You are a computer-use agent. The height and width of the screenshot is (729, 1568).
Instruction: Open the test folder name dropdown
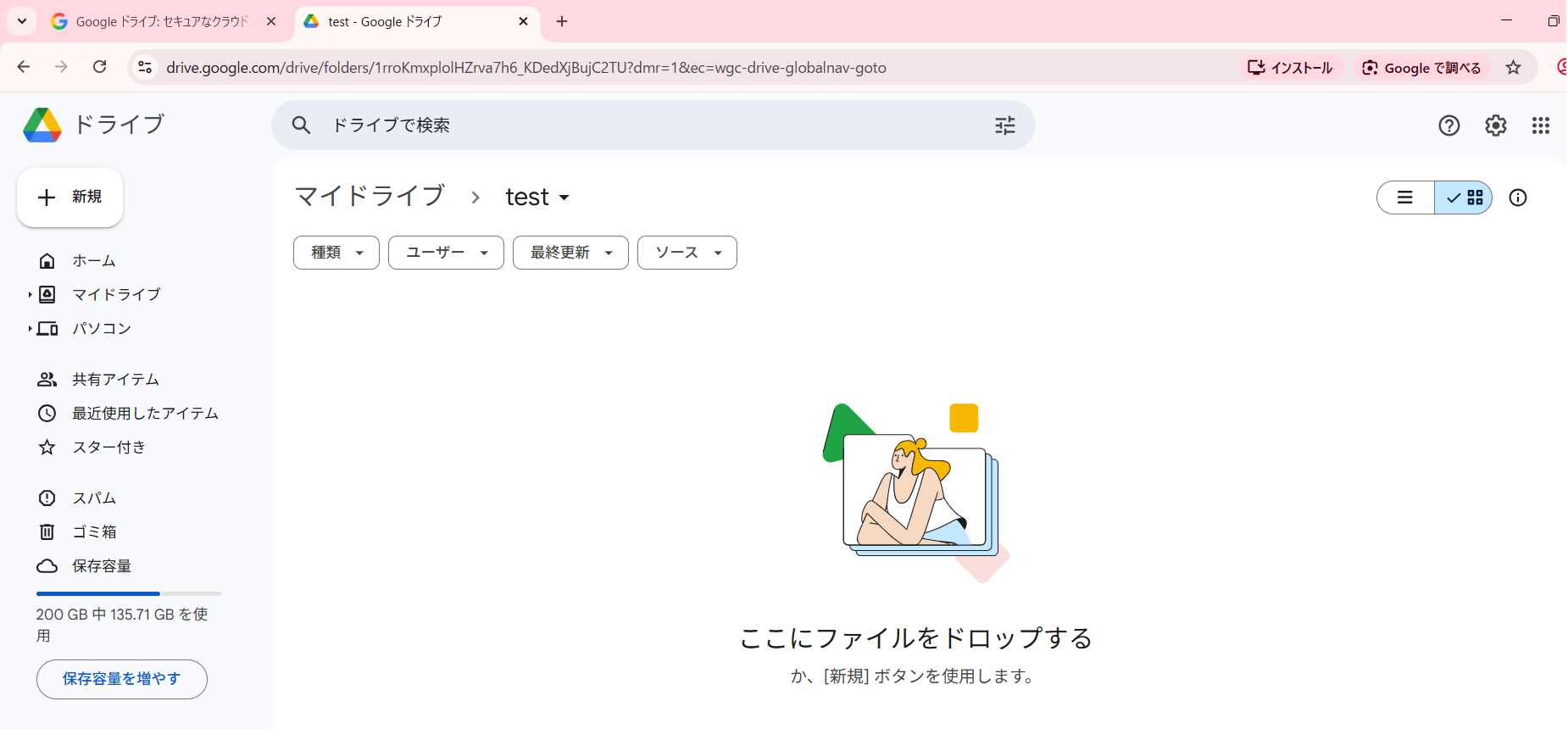[537, 198]
